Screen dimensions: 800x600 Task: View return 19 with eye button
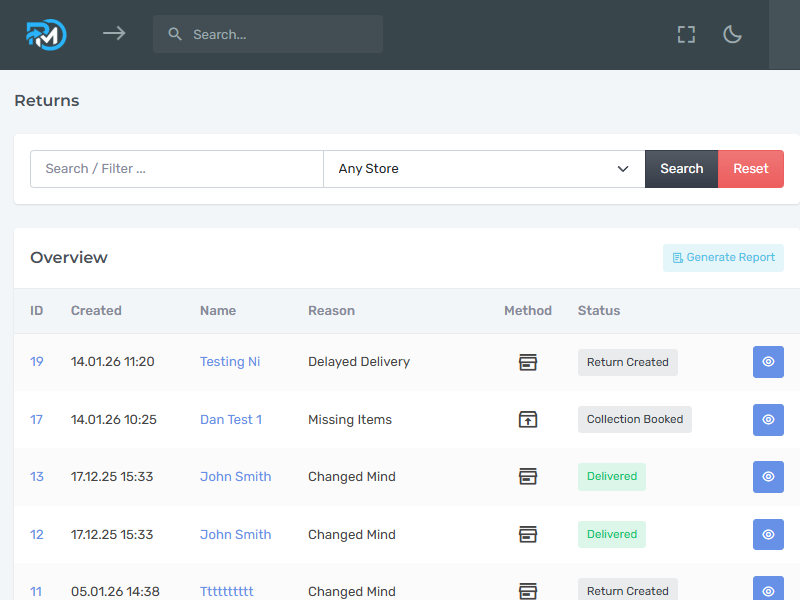[x=768, y=362]
